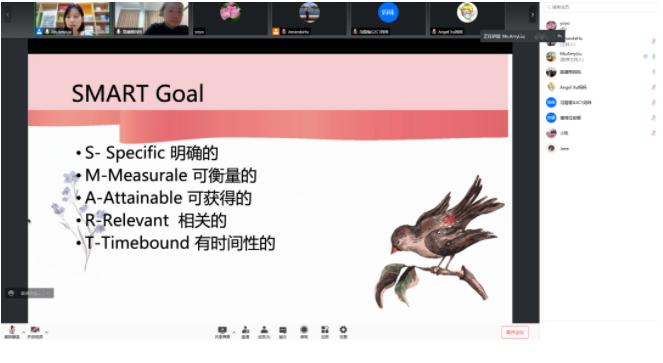This screenshot has width=663, height=363.
Task: Open the chat icon in toolbar
Action: pos(283,332)
